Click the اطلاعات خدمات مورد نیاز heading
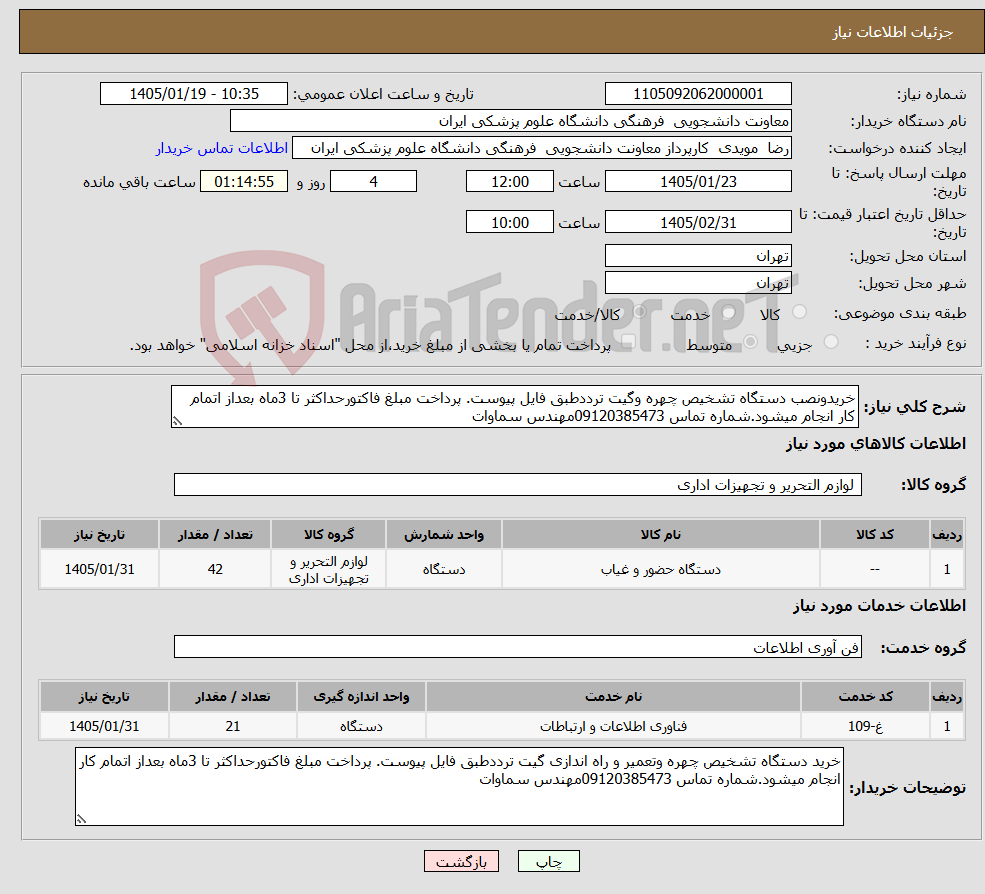 (x=879, y=606)
